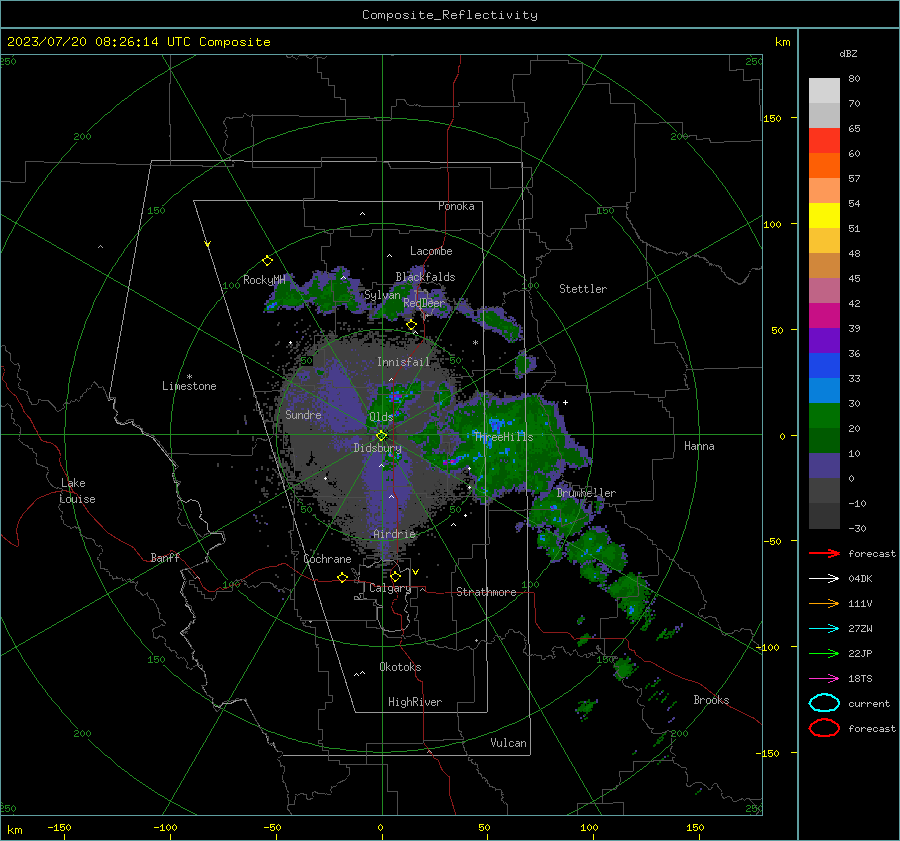
Task: Click the Vulcan town label
Action: tap(508, 743)
